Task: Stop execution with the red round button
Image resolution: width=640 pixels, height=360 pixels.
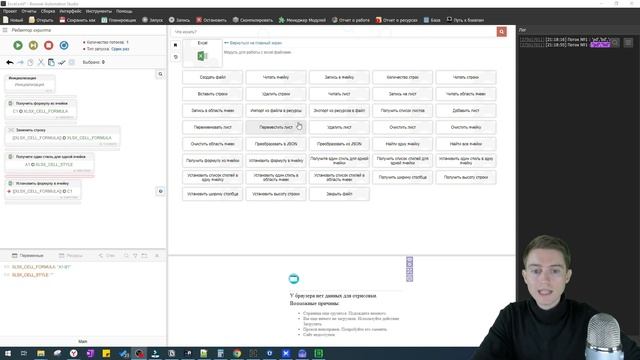Action: tap(49, 45)
